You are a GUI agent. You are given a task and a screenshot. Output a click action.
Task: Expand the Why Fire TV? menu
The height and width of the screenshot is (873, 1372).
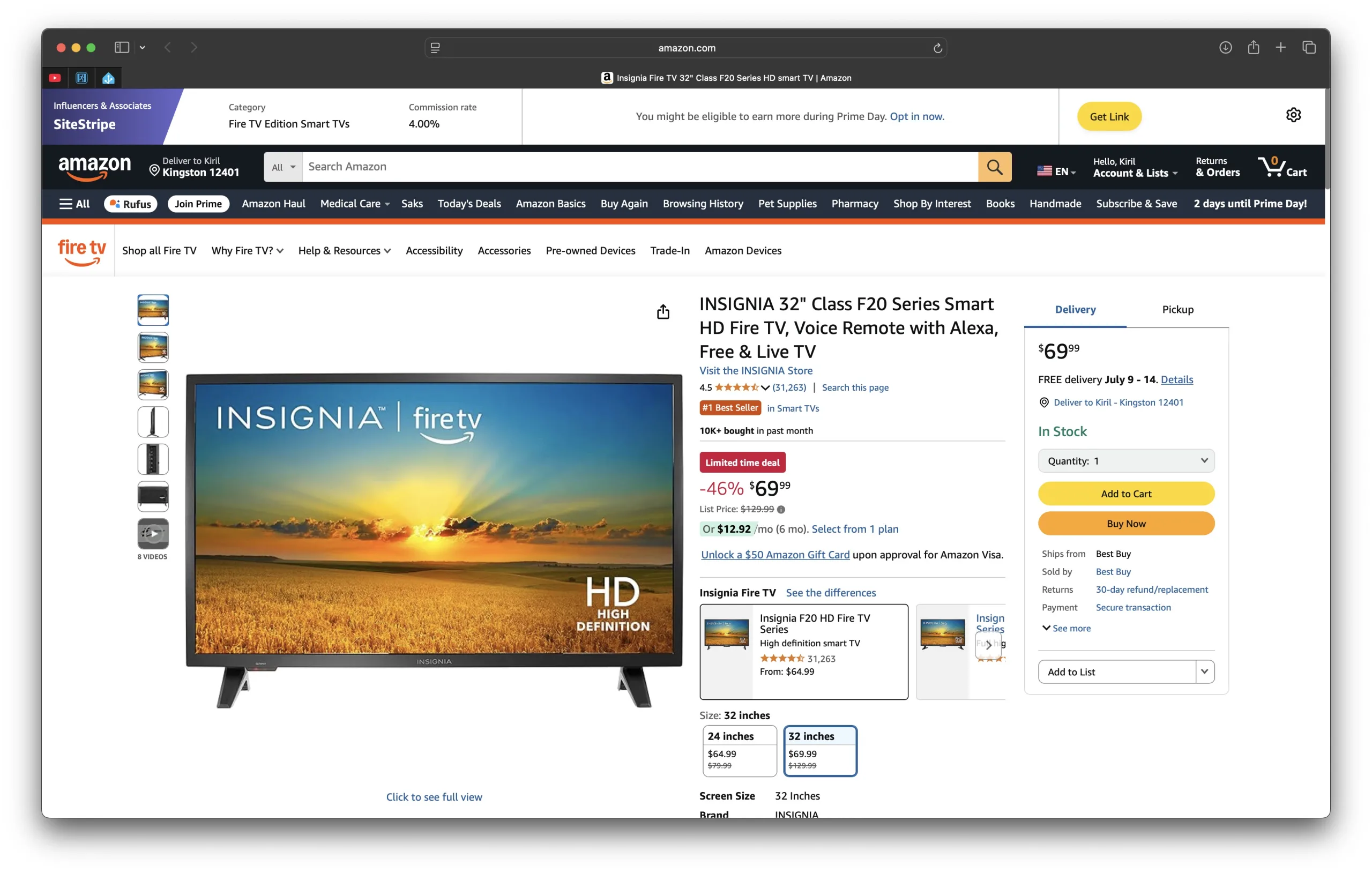(247, 251)
